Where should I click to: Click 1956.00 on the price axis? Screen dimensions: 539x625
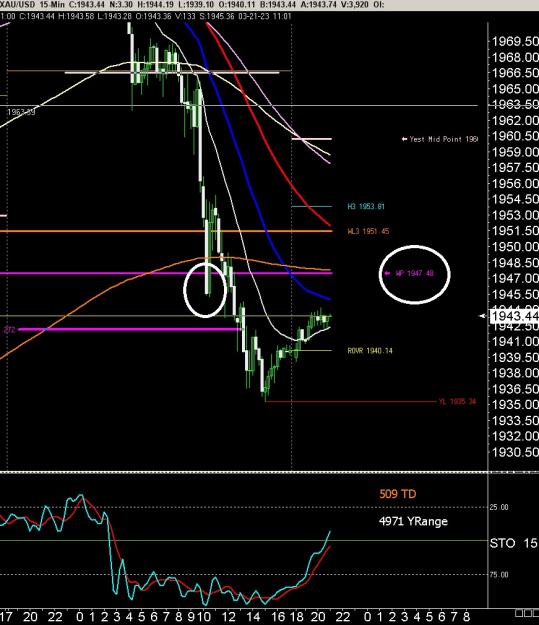(x=515, y=184)
